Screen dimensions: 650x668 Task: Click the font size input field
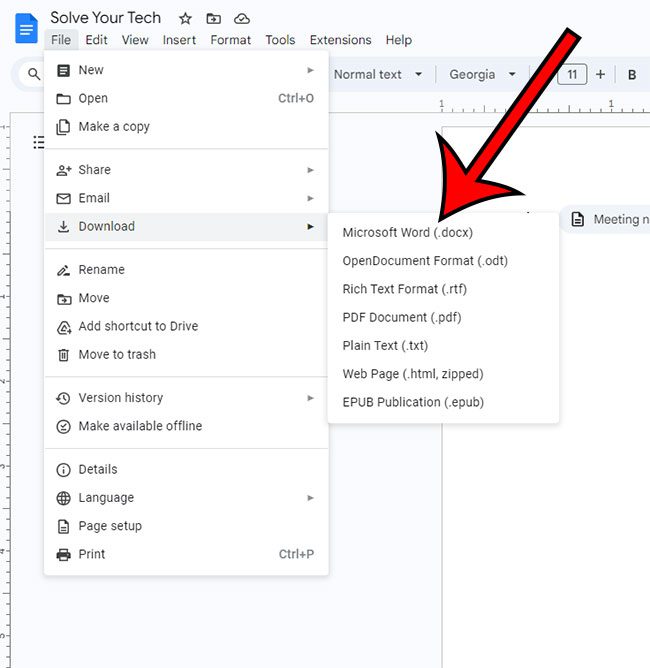point(572,75)
